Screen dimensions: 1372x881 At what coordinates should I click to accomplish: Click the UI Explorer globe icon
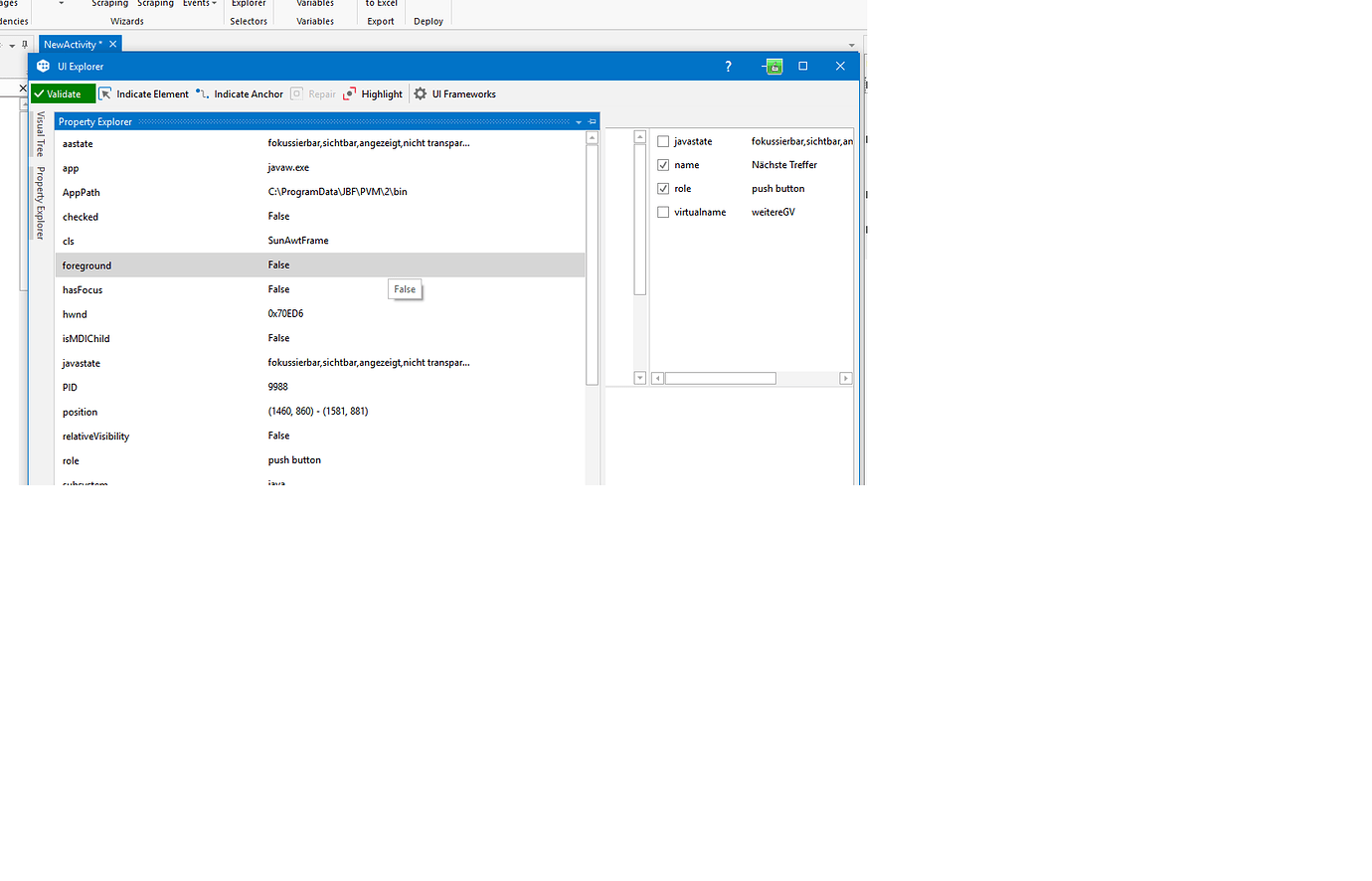pos(42,66)
